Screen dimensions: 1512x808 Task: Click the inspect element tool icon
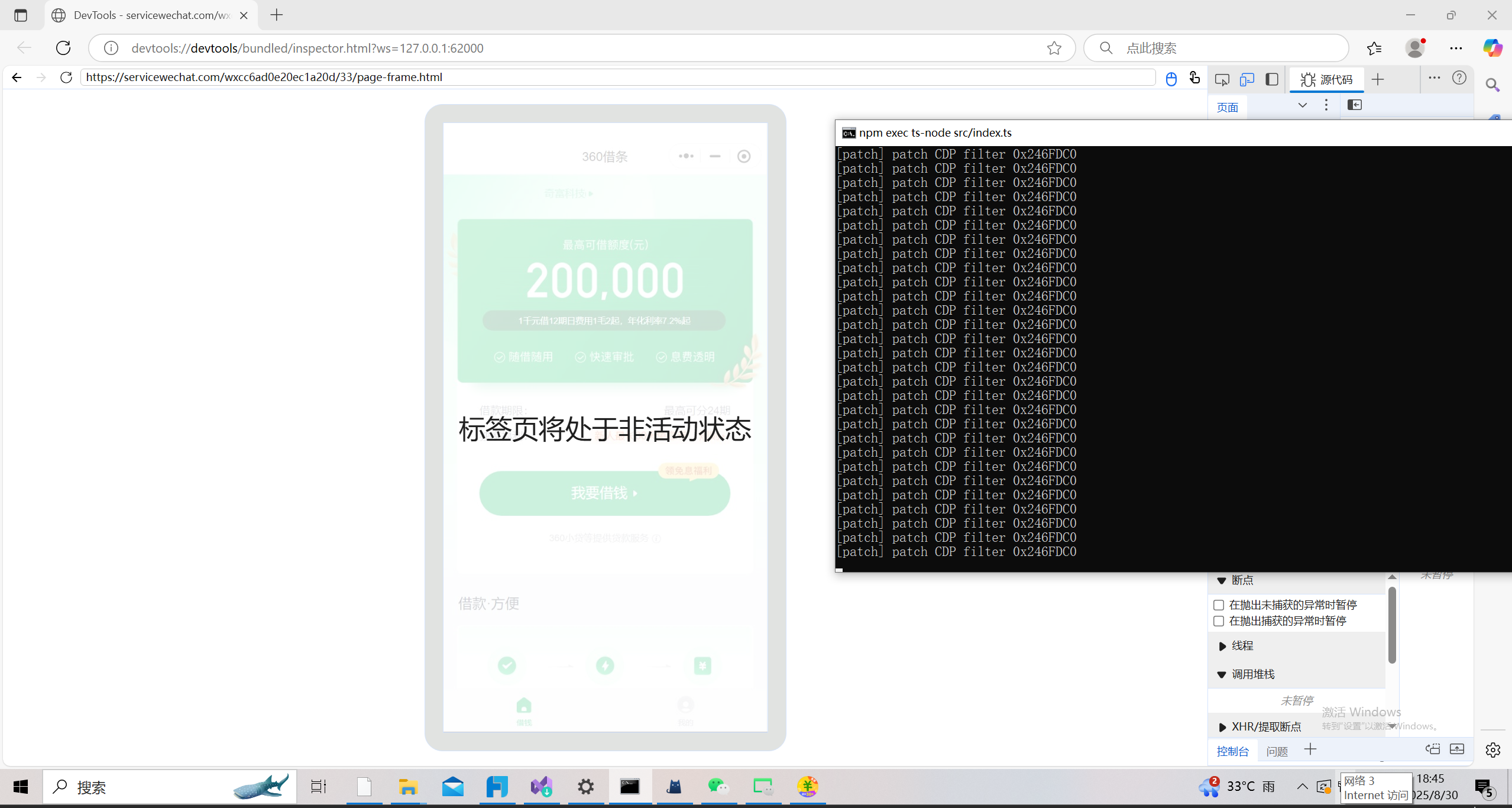click(1222, 79)
